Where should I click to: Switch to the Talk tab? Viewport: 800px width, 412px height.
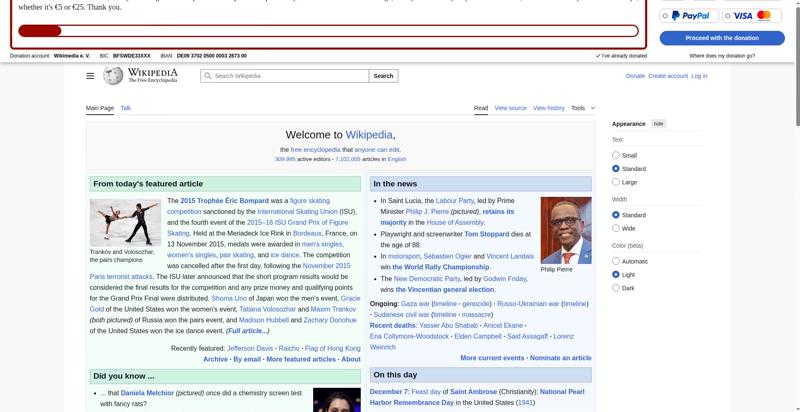click(126, 108)
